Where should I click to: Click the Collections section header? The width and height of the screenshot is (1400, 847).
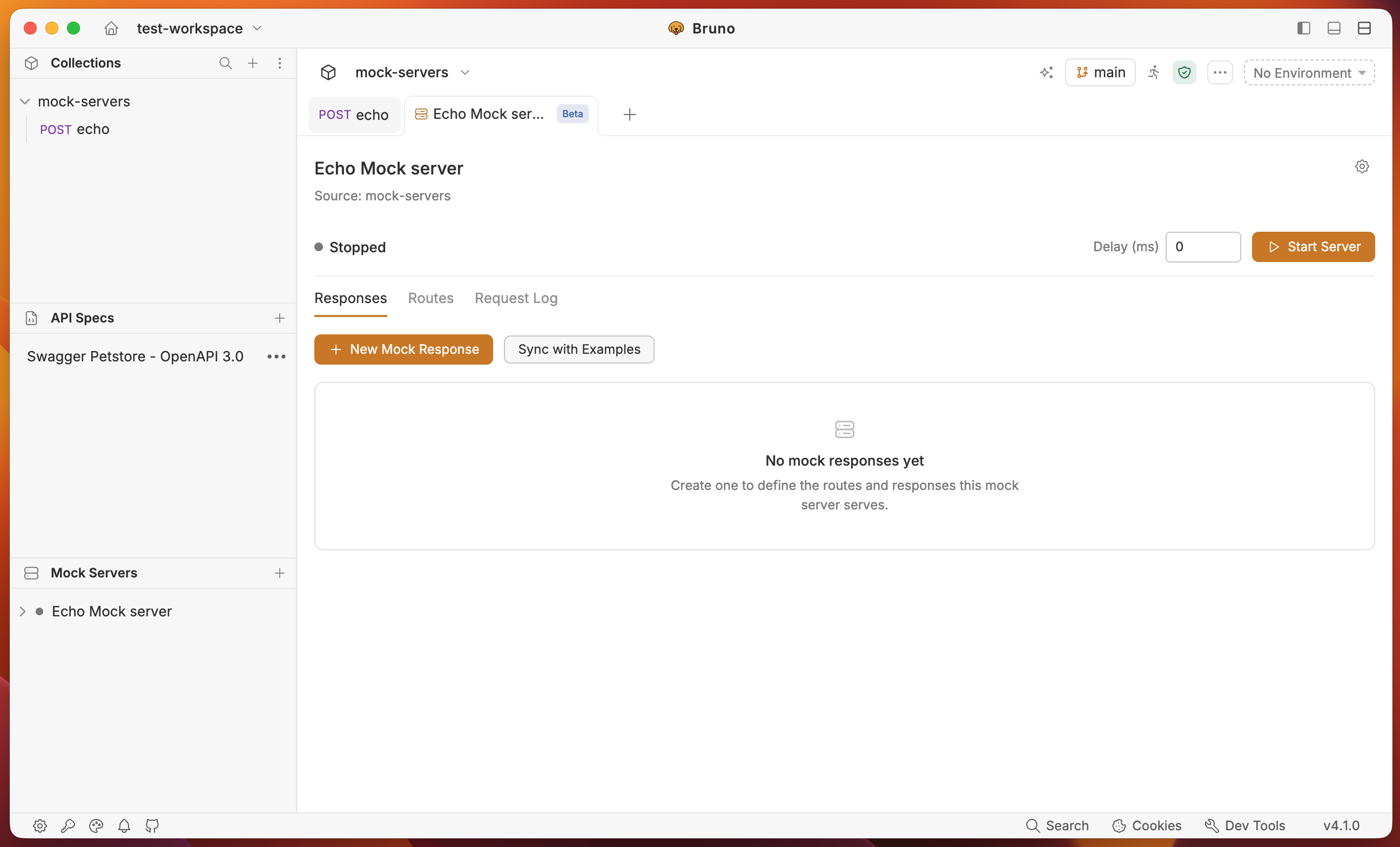[86, 63]
